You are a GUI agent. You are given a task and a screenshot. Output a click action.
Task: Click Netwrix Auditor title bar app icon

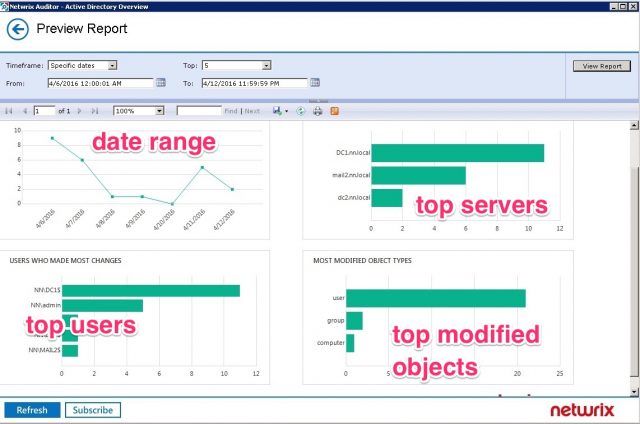[4, 6]
